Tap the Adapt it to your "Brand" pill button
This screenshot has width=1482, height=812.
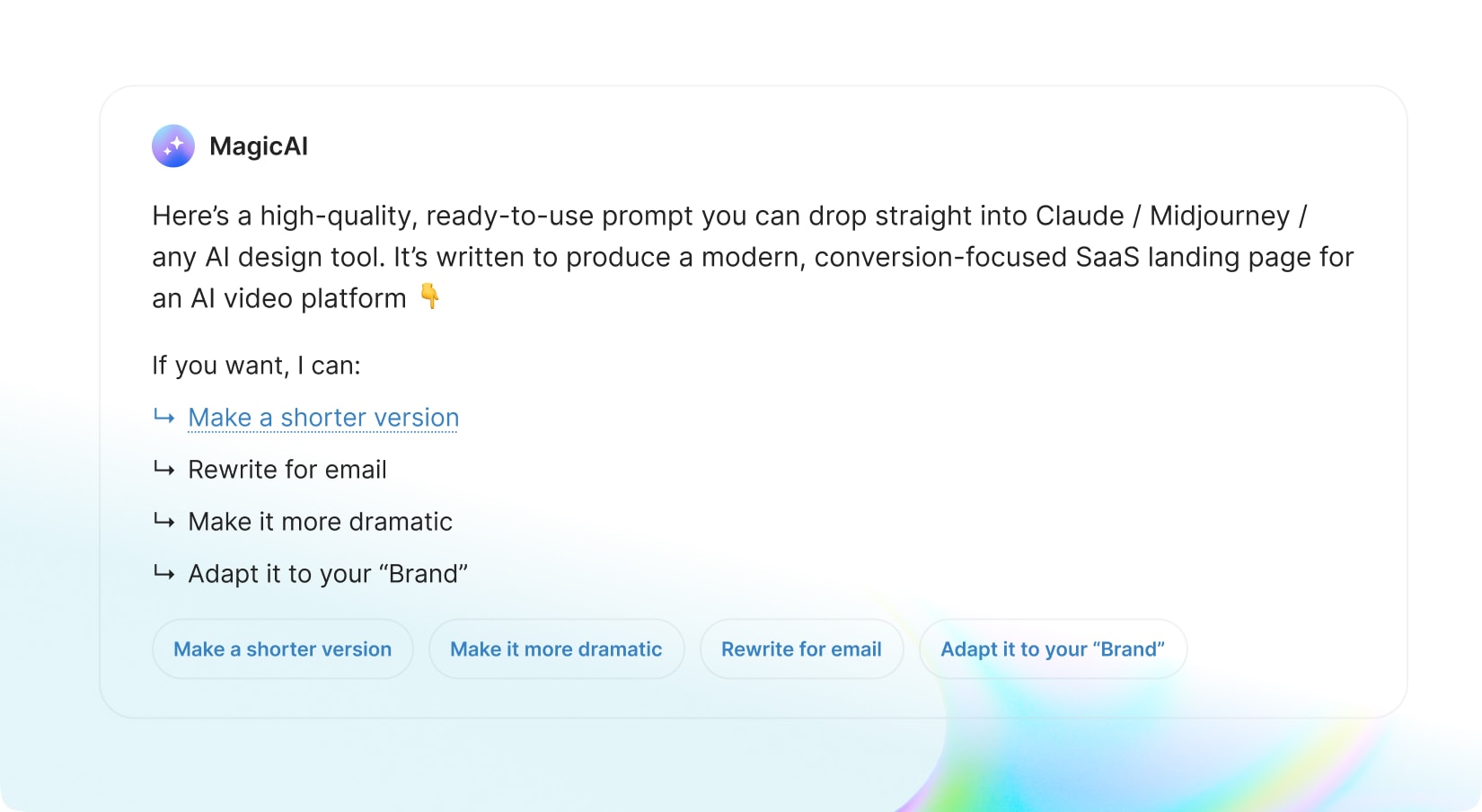(1053, 649)
